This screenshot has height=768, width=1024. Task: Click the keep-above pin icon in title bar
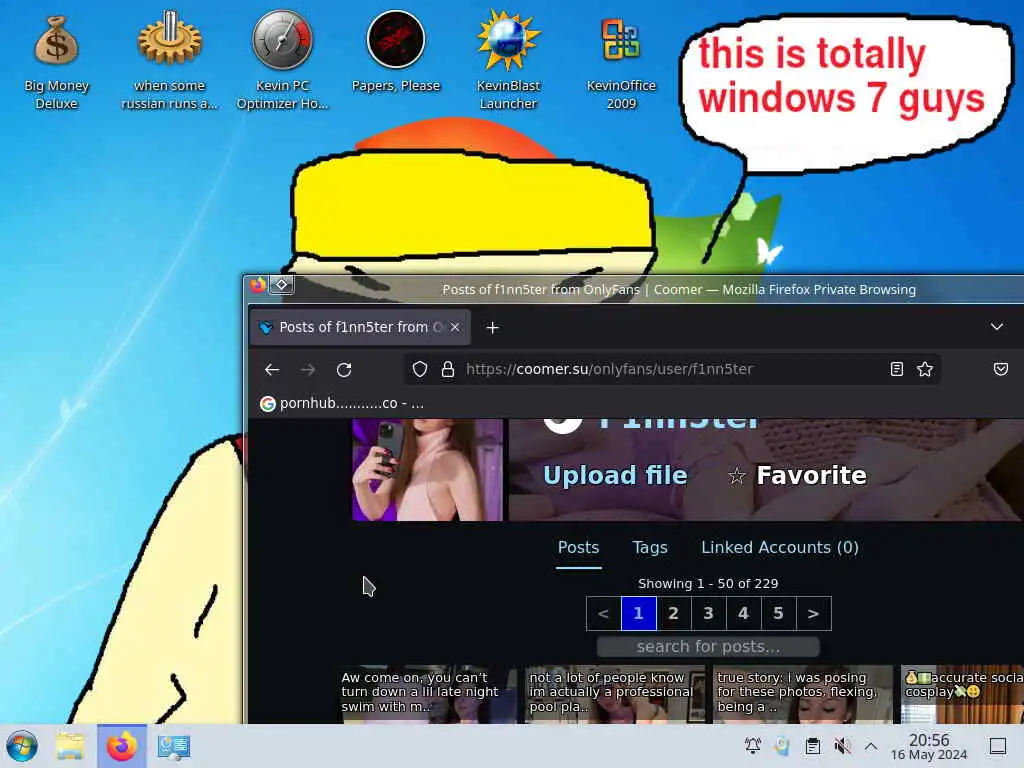pos(282,285)
